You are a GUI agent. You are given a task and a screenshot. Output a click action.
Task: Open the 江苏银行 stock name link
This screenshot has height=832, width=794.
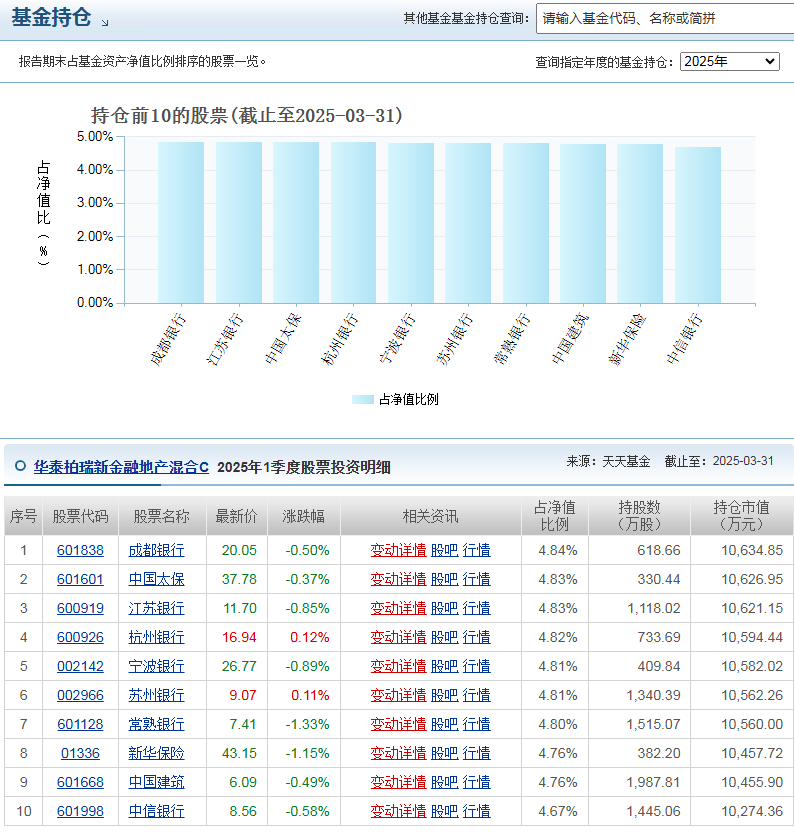point(157,608)
